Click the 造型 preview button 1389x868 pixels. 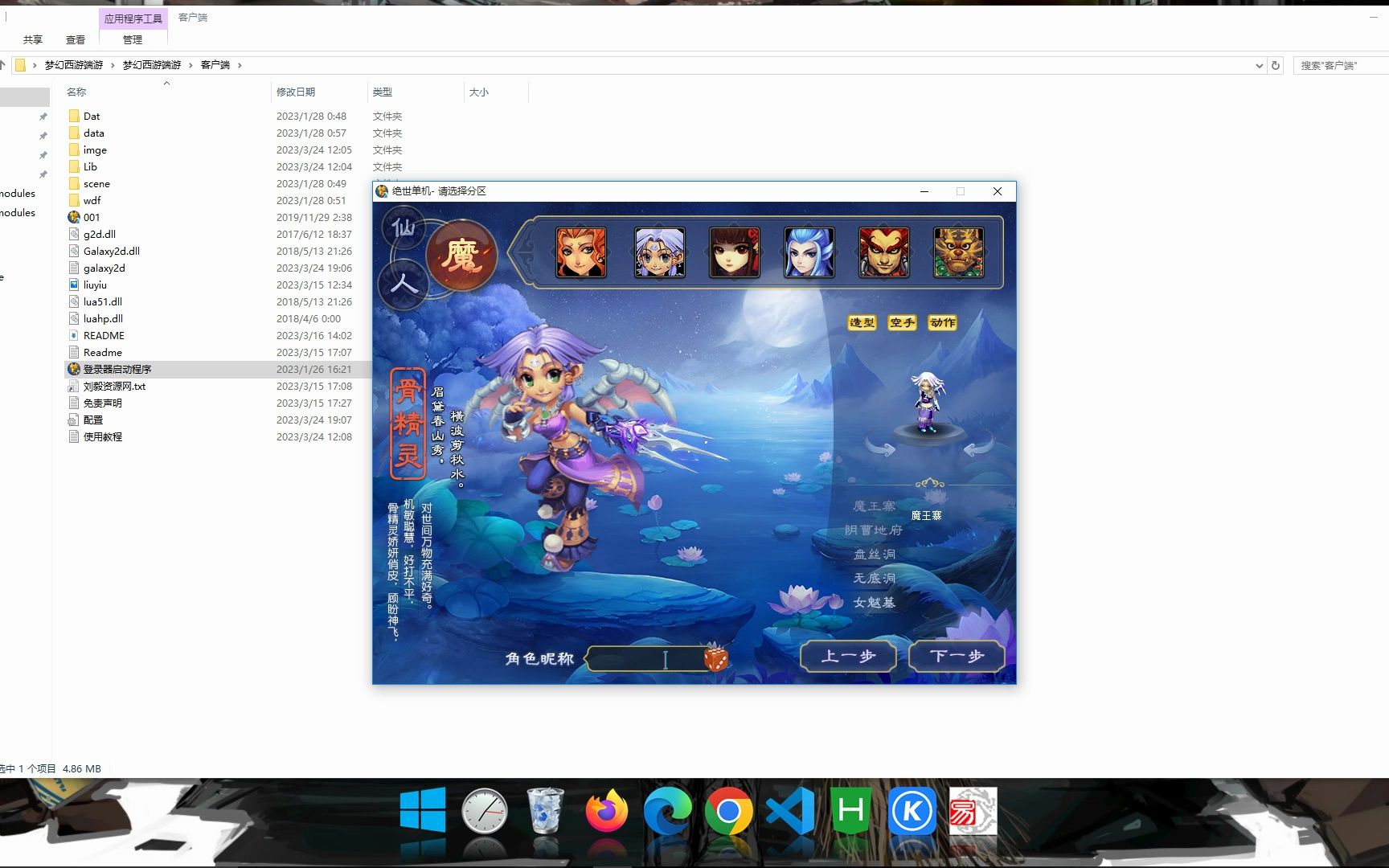tap(862, 322)
